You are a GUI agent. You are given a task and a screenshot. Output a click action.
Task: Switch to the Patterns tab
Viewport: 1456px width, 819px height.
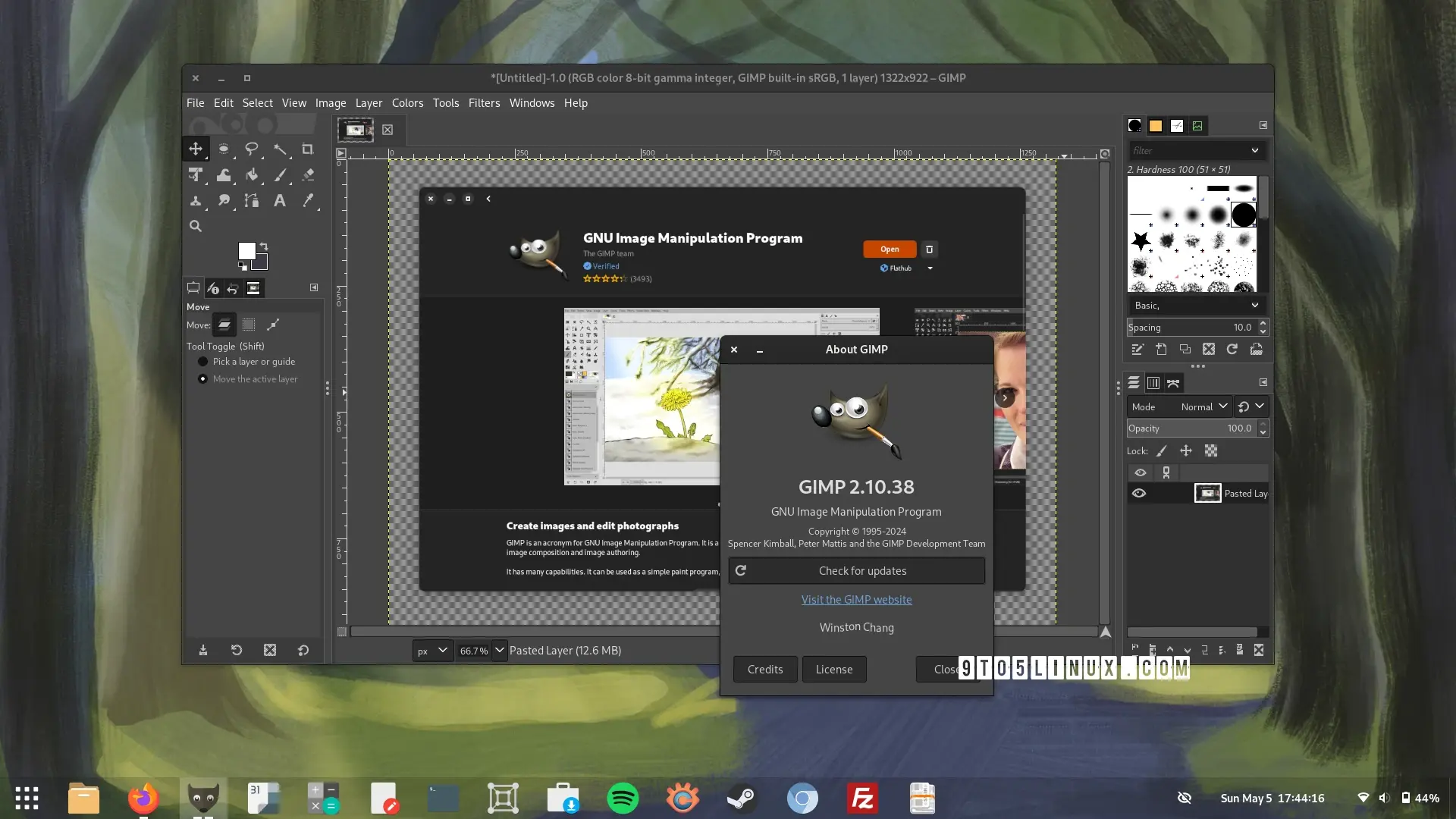click(1156, 126)
